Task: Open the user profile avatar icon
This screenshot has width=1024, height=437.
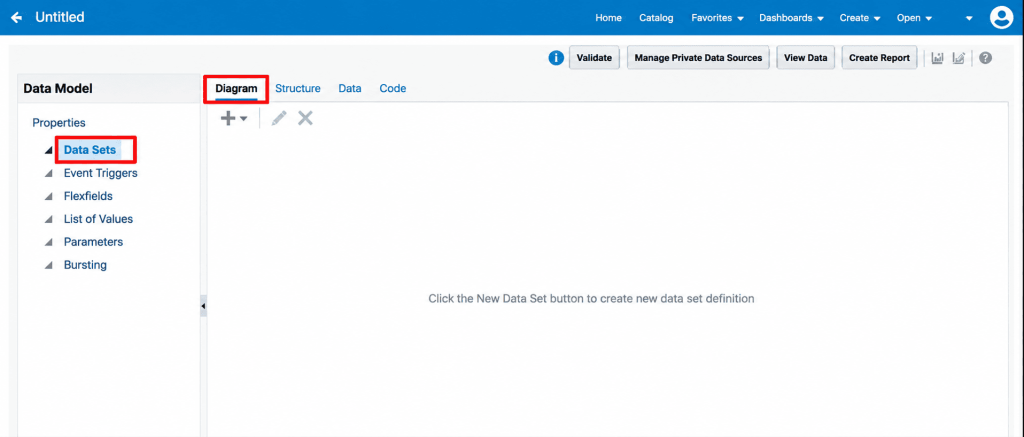Action: 1000,18
